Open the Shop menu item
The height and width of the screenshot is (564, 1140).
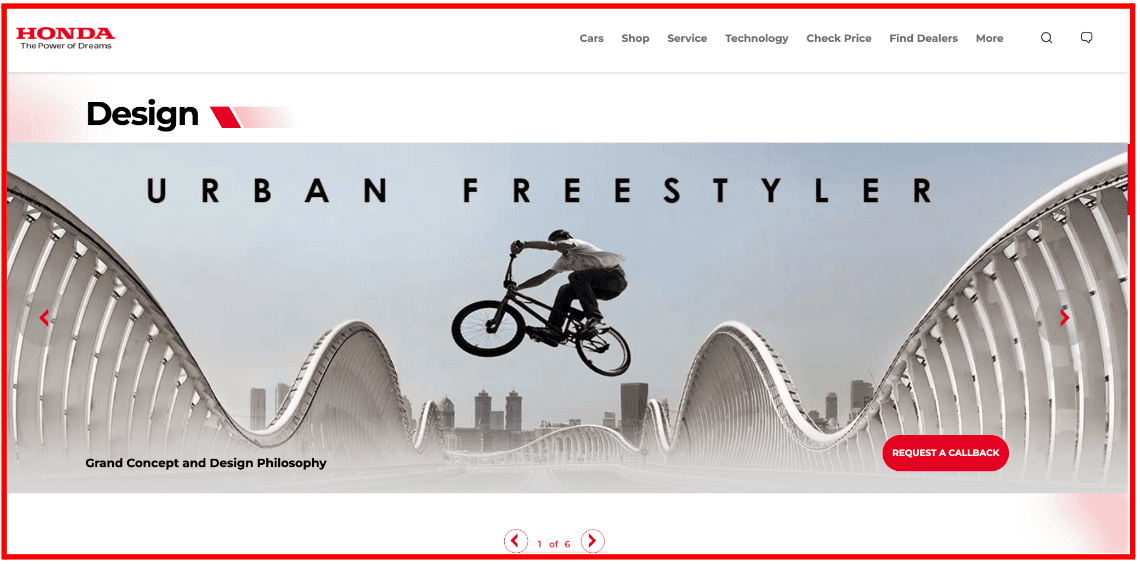(635, 39)
